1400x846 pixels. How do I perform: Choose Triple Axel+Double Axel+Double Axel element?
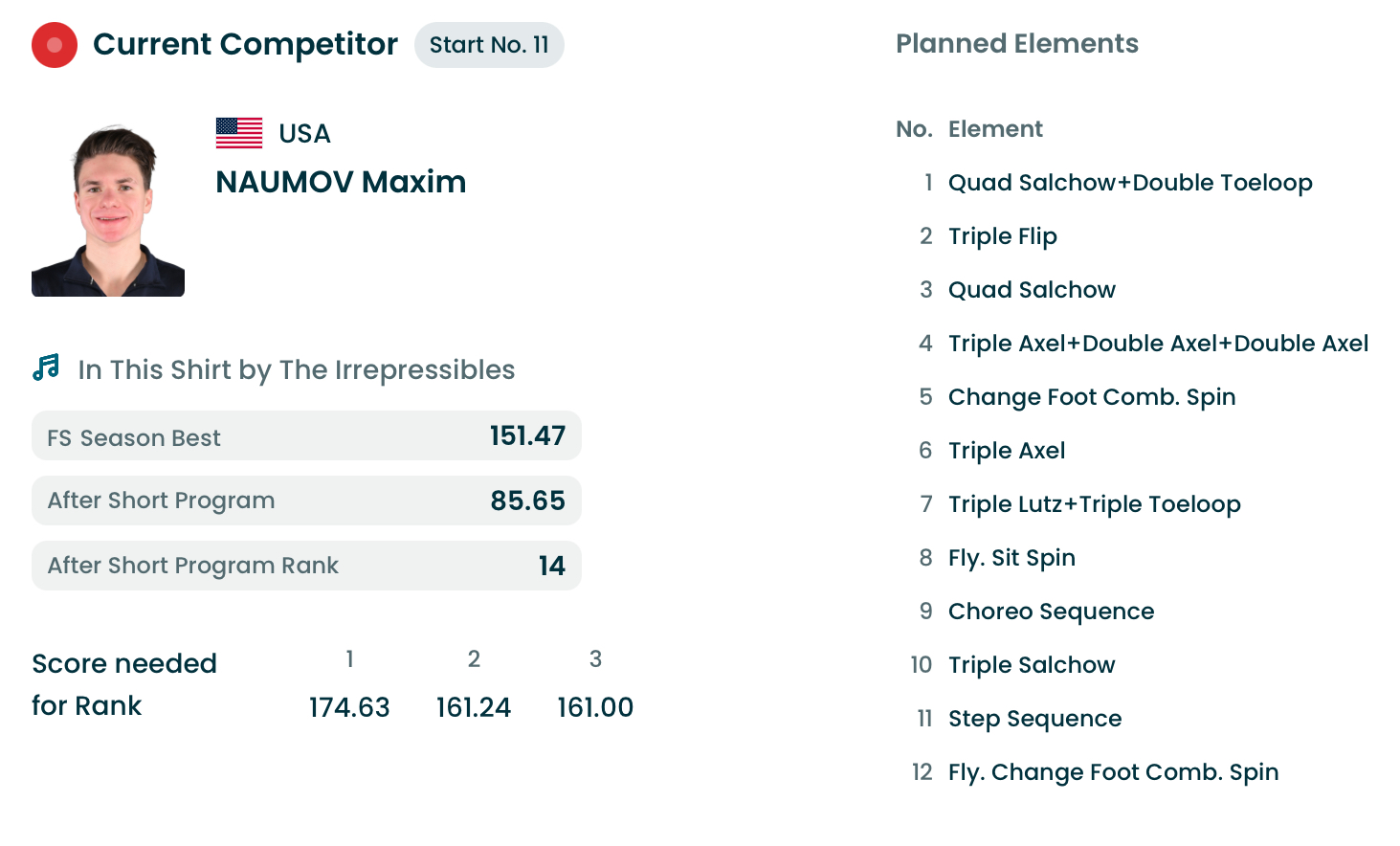(1159, 344)
